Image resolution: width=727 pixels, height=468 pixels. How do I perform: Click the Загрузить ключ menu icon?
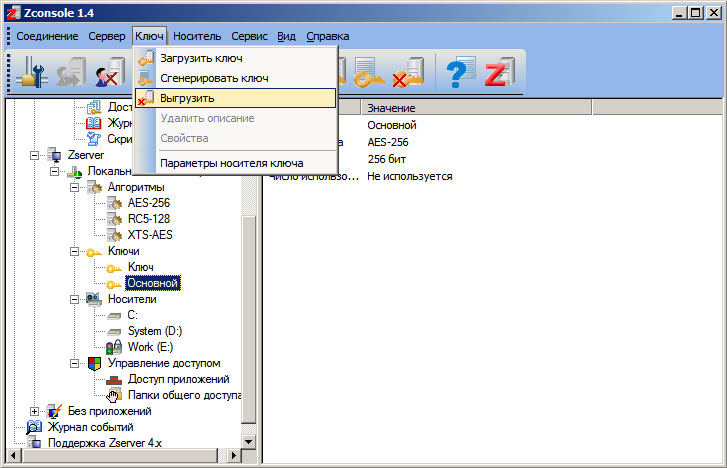click(146, 58)
